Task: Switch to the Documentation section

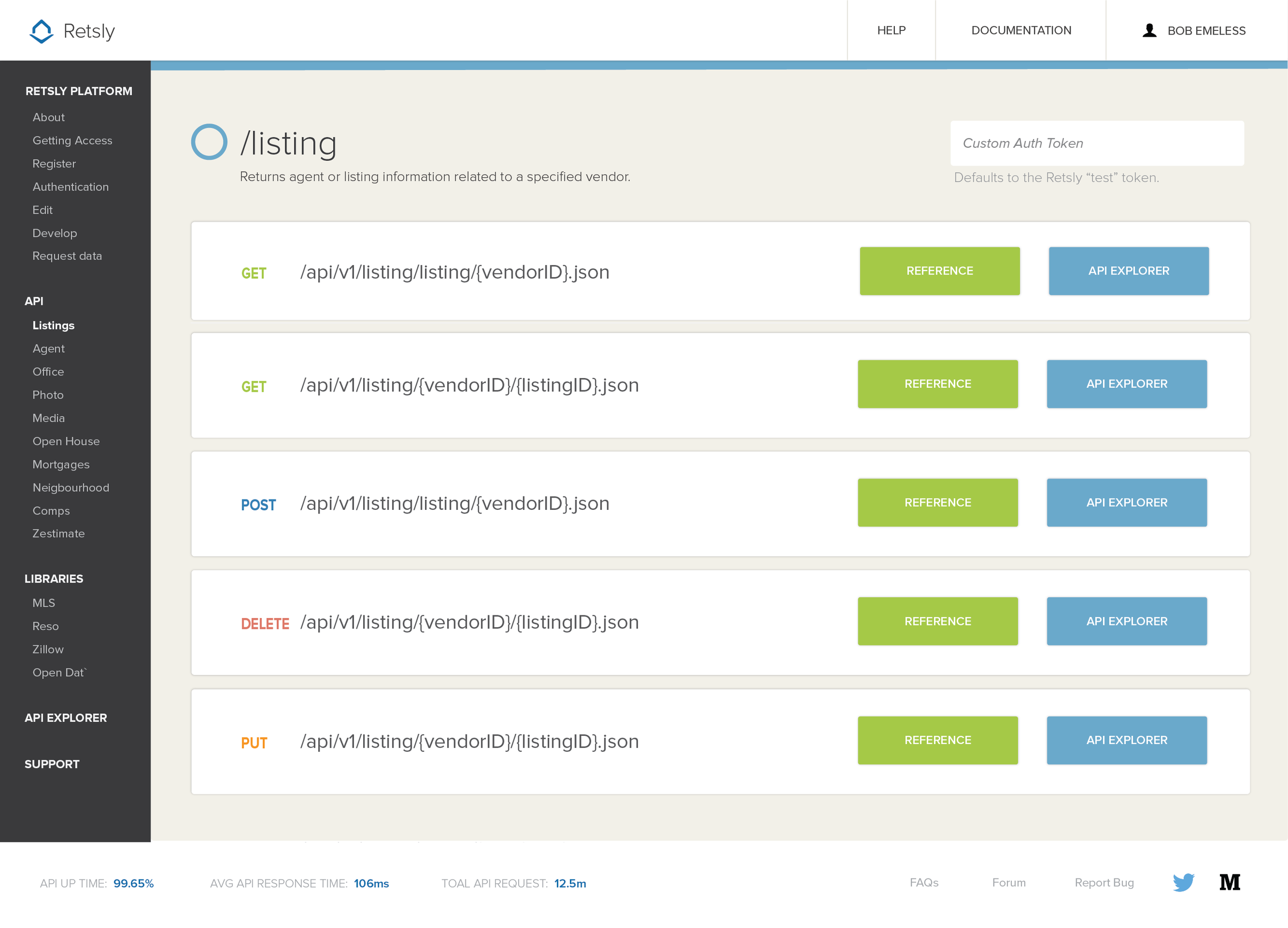Action: [1021, 31]
